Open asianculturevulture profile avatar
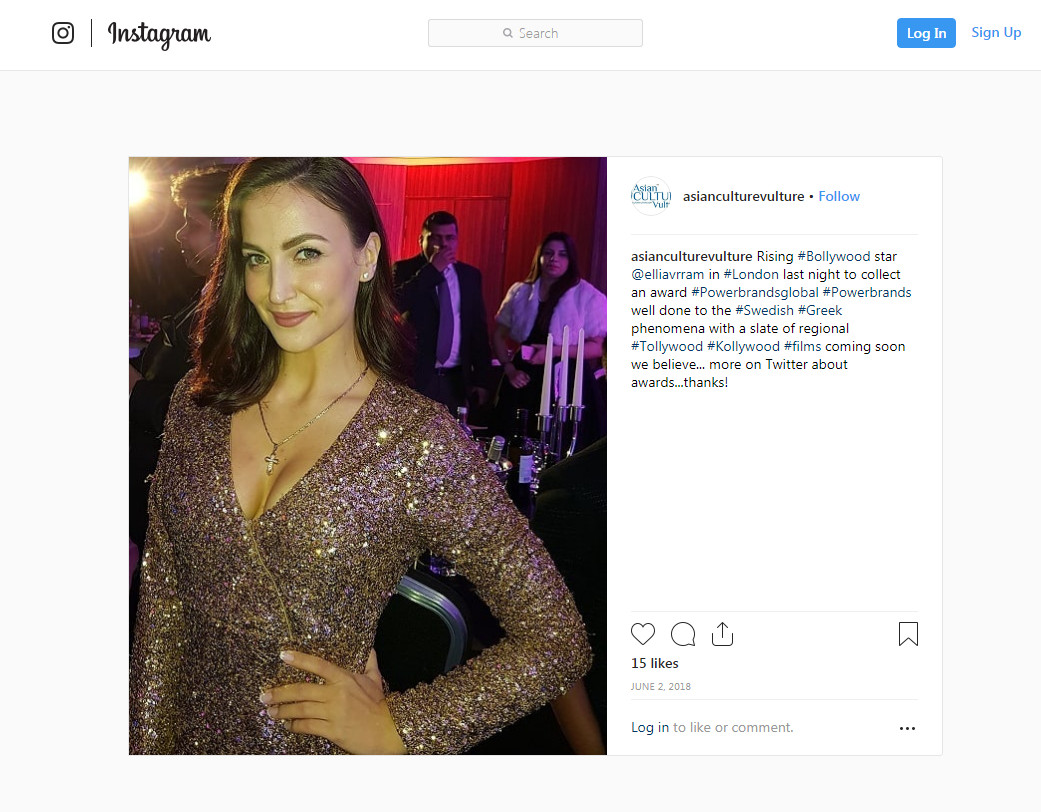Image resolution: width=1041 pixels, height=812 pixels. (x=651, y=197)
